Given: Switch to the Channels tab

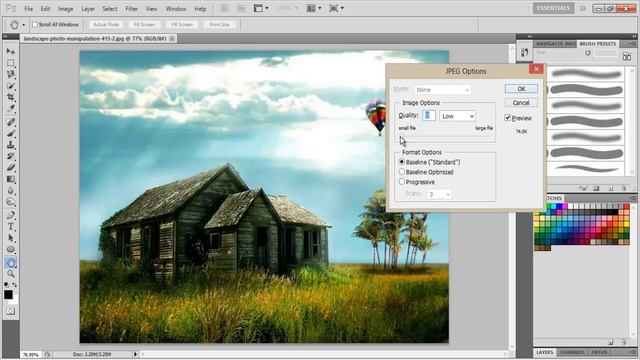Looking at the screenshot, I should [x=571, y=352].
